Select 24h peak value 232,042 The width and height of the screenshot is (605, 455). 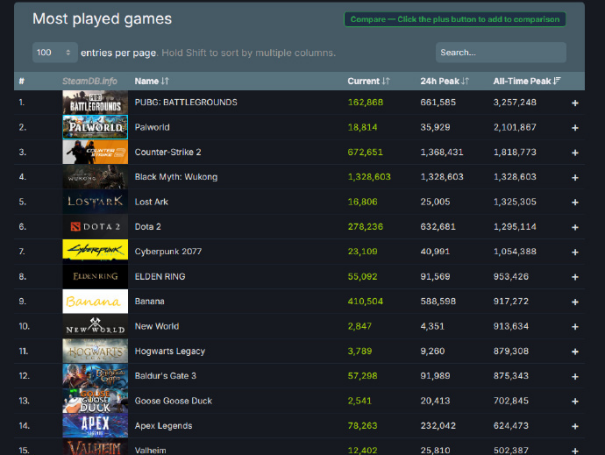pos(438,426)
